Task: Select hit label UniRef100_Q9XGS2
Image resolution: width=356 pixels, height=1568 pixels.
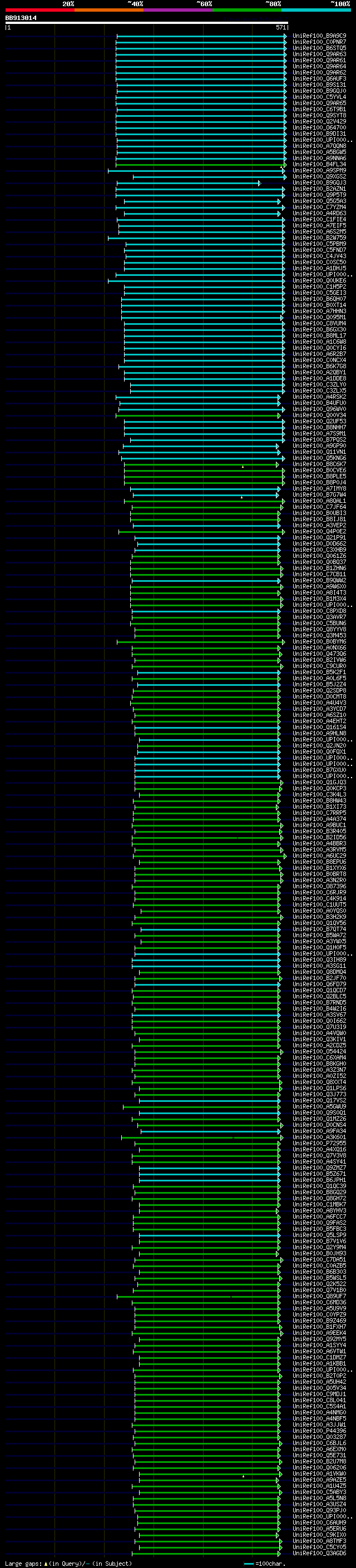Action: (319, 176)
